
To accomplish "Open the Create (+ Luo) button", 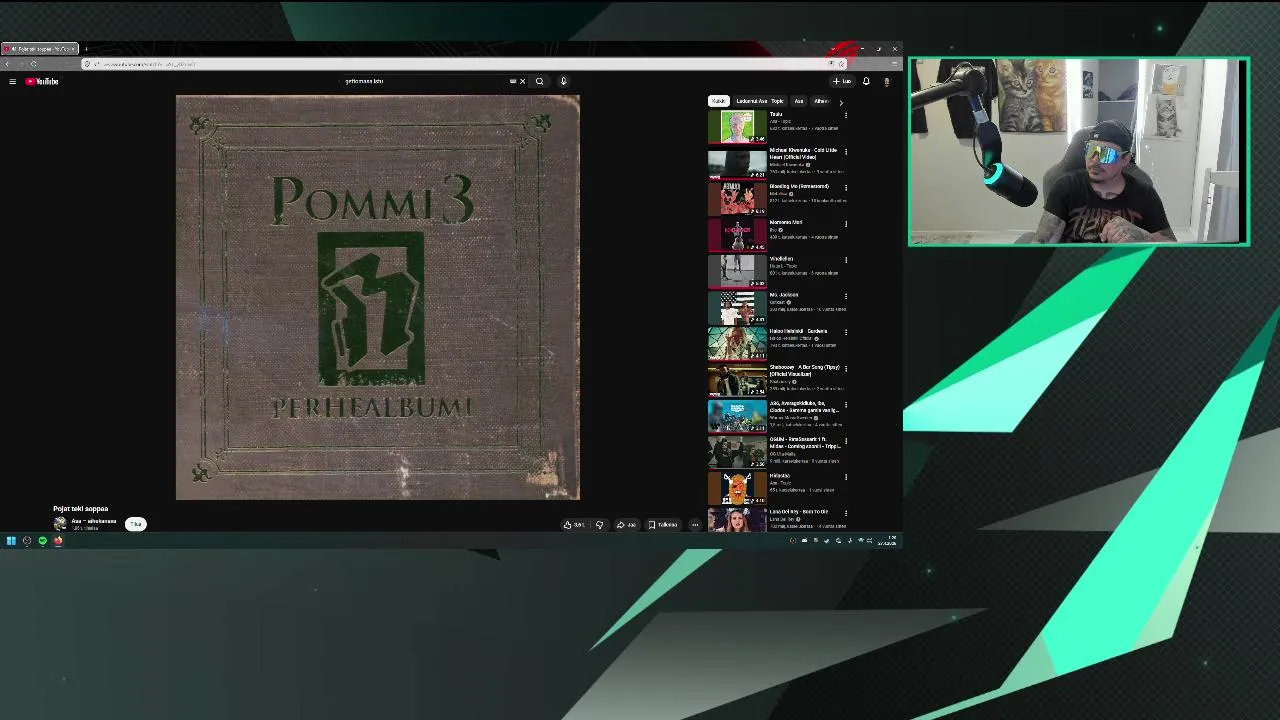I will point(841,81).
